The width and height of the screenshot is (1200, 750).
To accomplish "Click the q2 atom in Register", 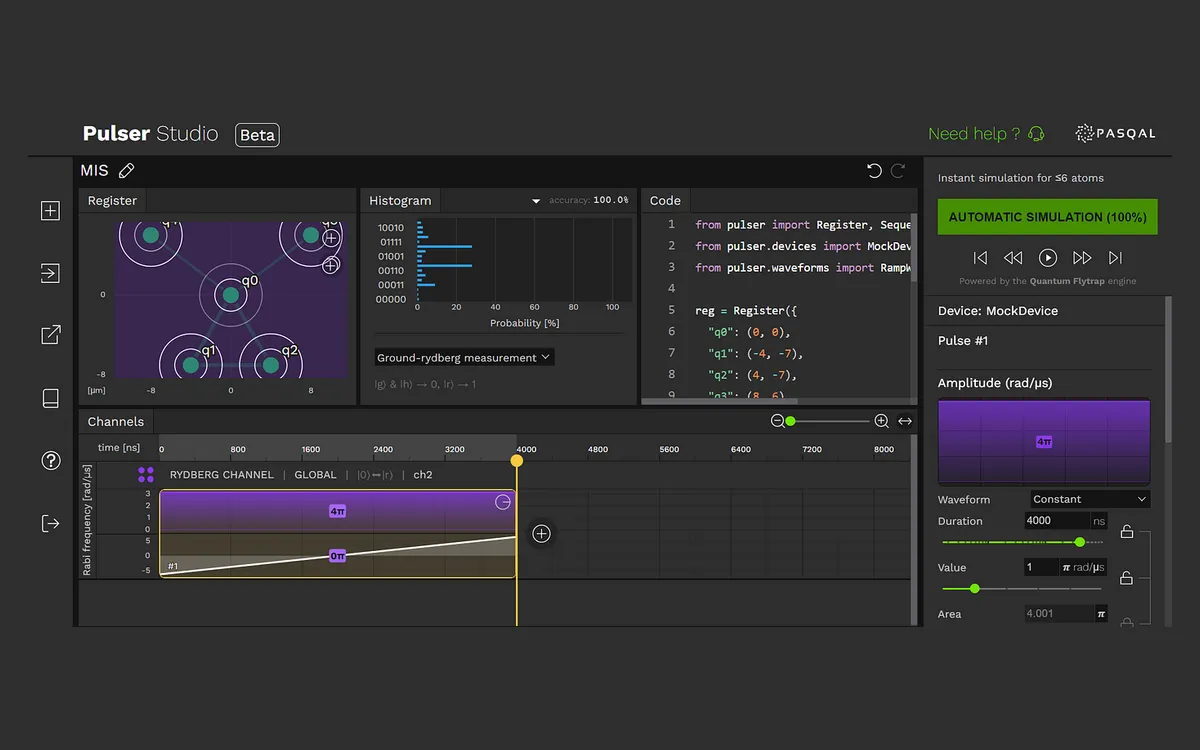I will pos(271,365).
